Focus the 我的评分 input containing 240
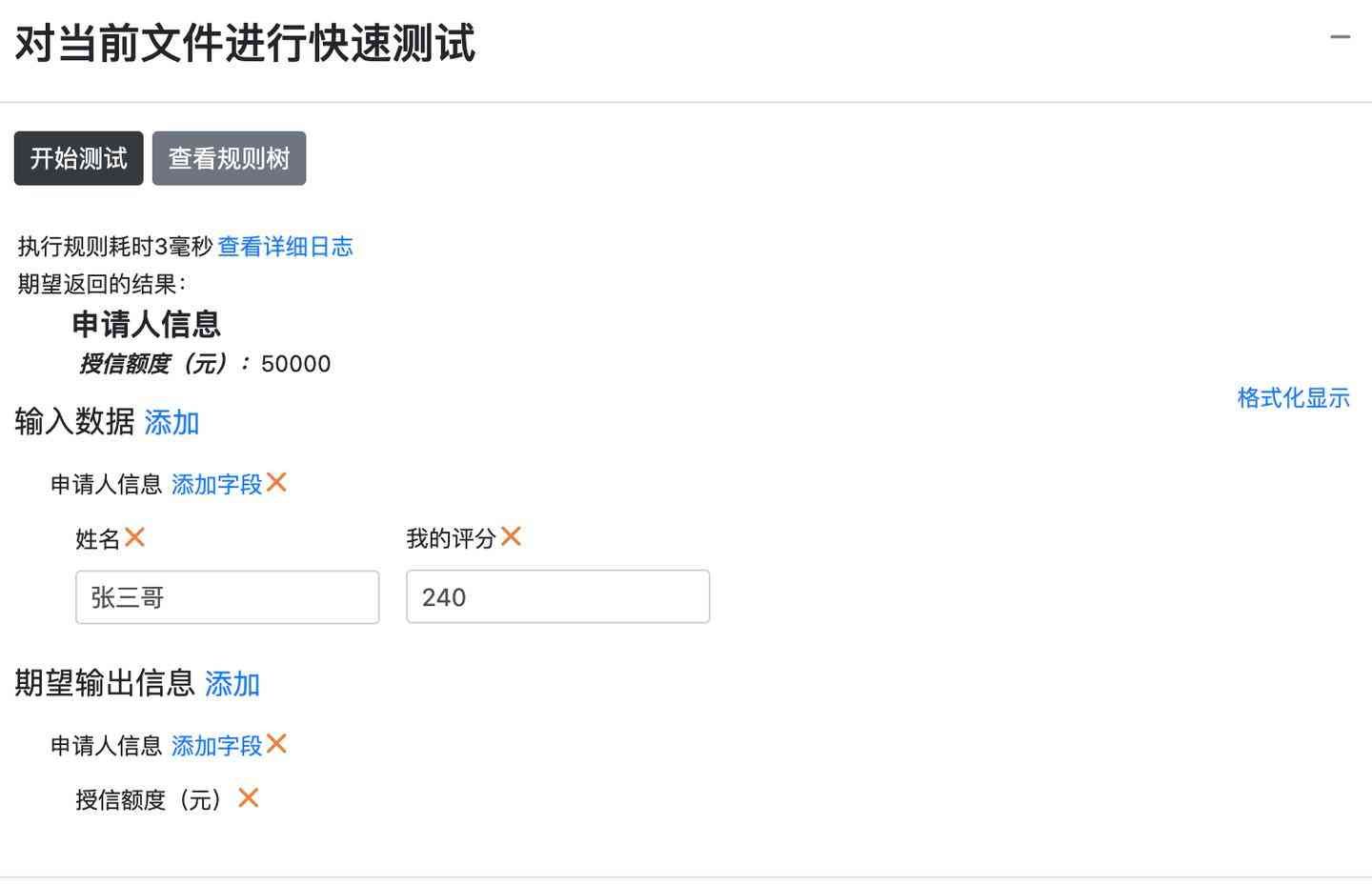This screenshot has height=885, width=1372. pos(557,597)
